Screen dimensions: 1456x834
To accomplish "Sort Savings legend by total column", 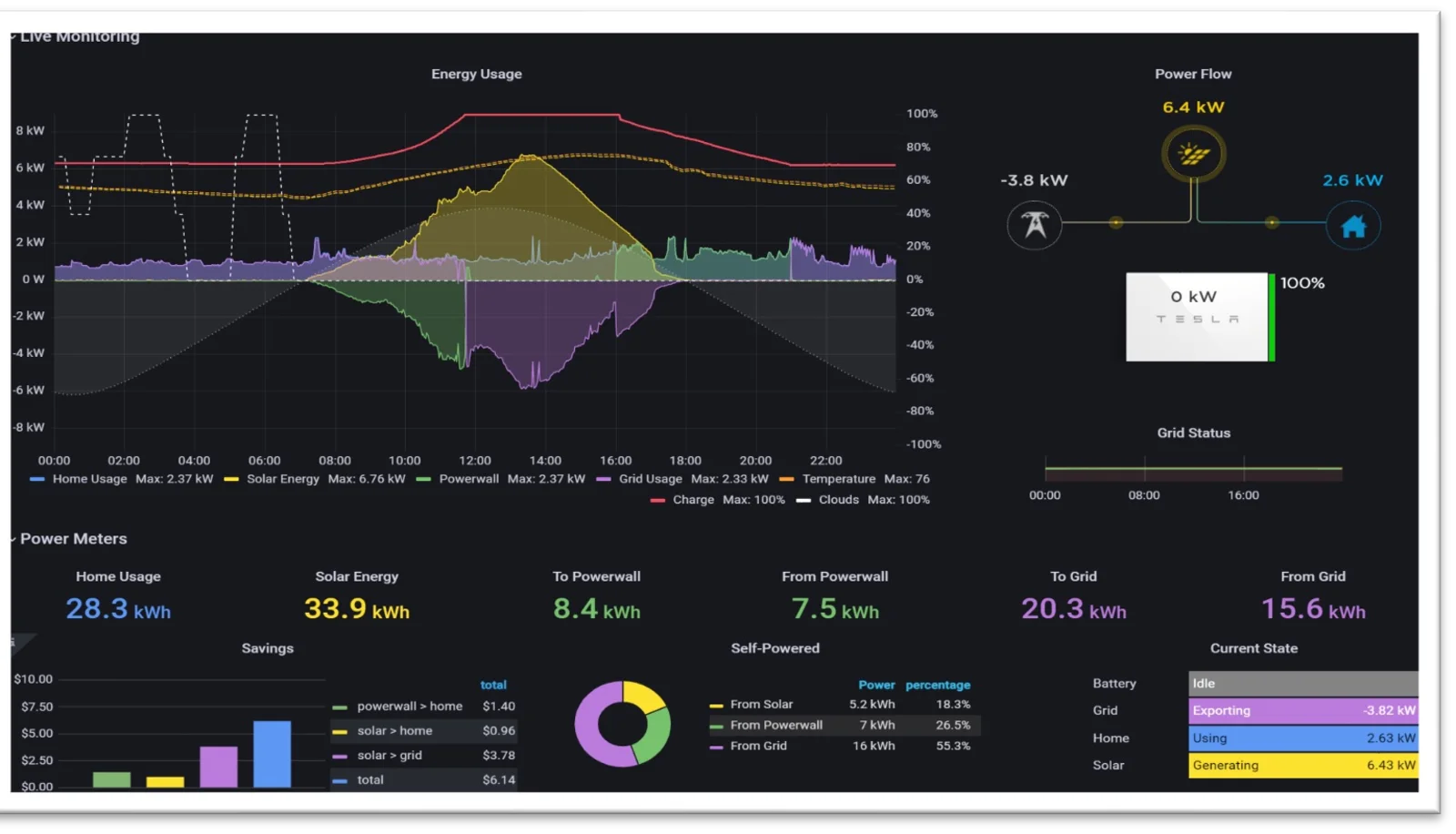I will pyautogui.click(x=493, y=685).
